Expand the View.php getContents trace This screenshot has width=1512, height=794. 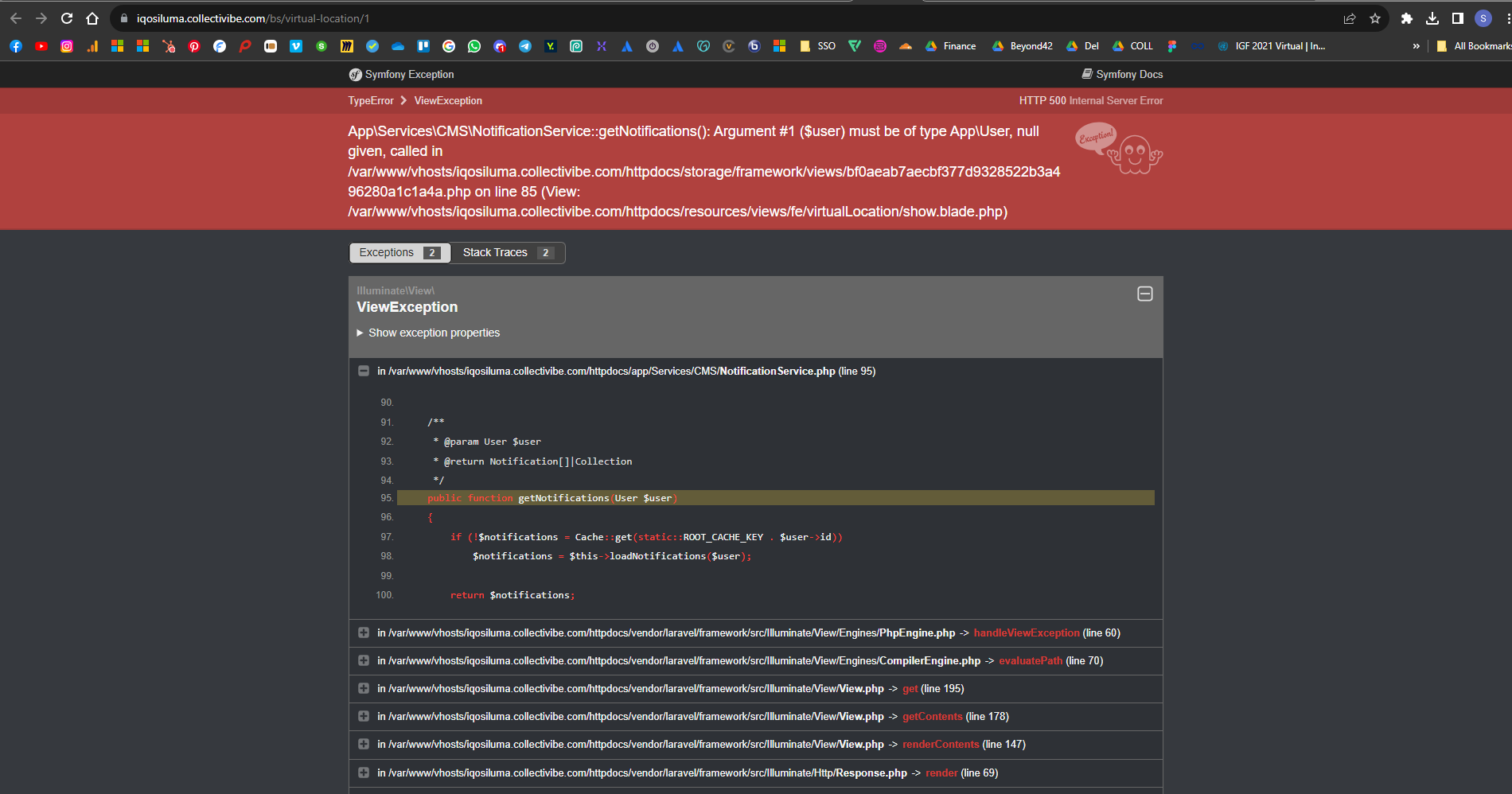(x=364, y=716)
